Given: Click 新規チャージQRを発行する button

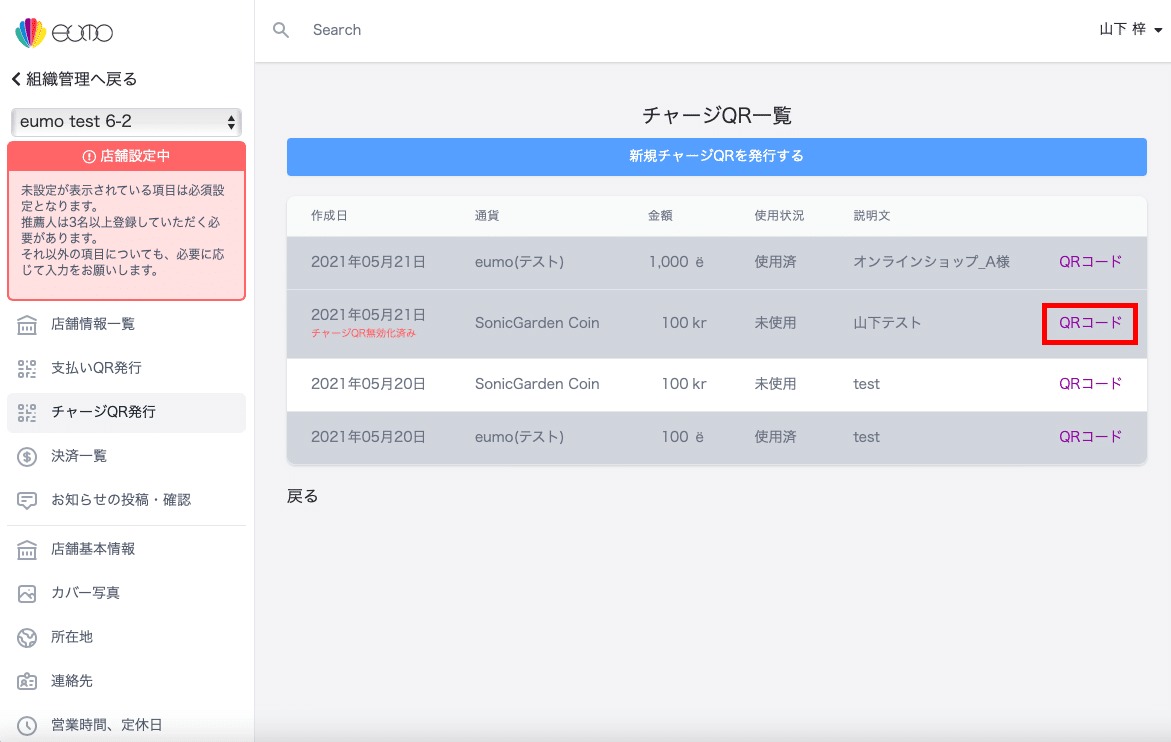Looking at the screenshot, I should pos(716,157).
